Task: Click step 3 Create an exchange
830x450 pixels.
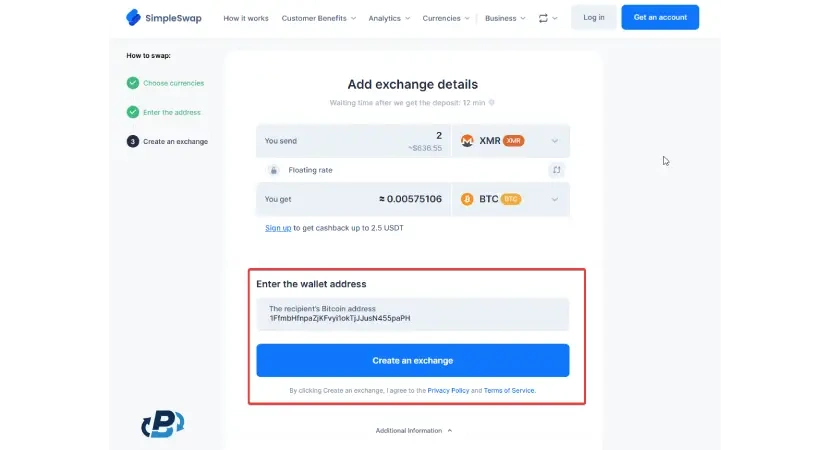Action: pos(167,141)
